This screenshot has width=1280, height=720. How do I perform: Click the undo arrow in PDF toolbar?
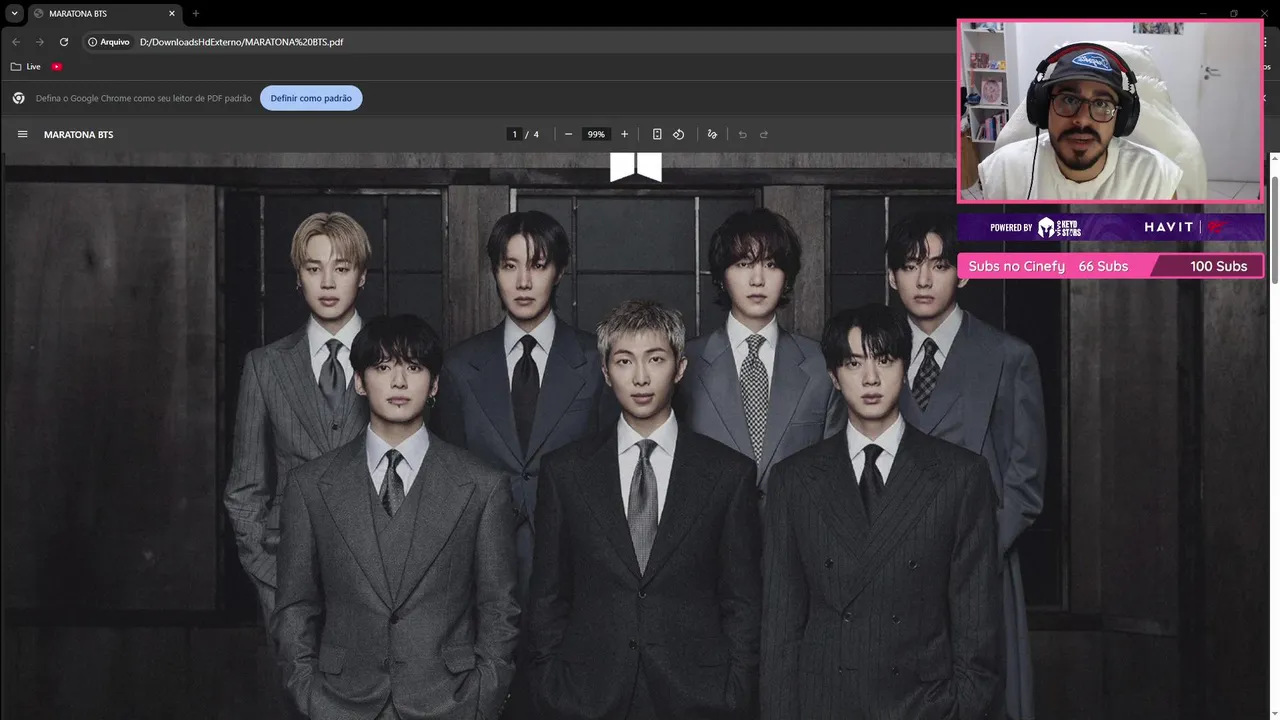[x=742, y=134]
